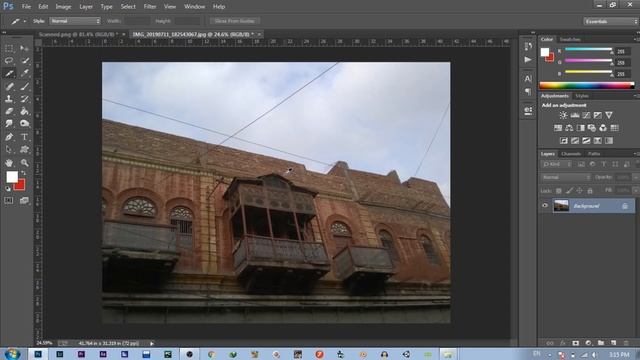
Task: Select the Zoom tool
Action: click(x=24, y=163)
